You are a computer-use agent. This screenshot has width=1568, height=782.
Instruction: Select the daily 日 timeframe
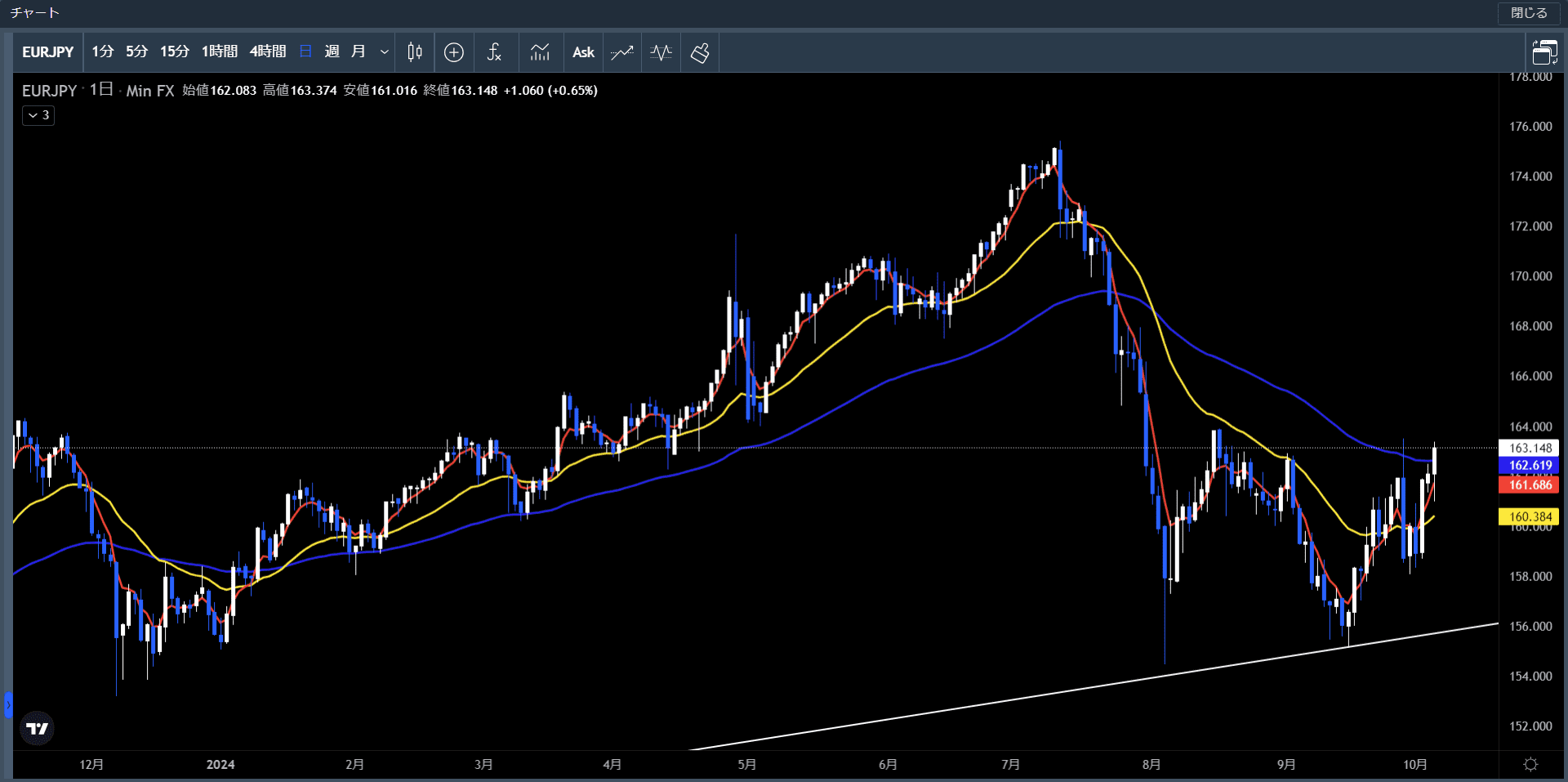305,51
